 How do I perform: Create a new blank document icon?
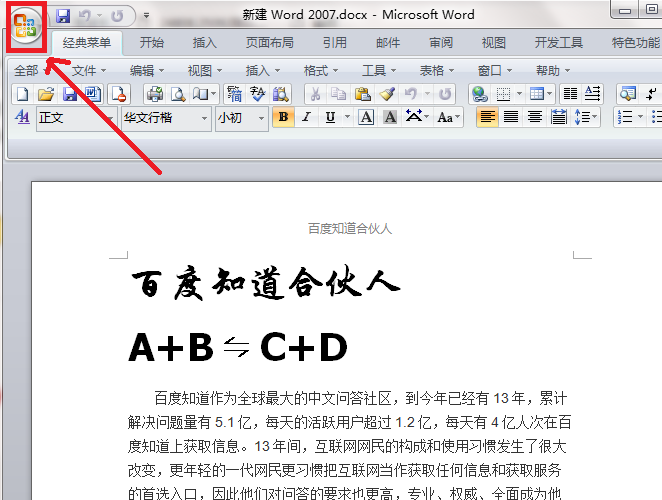[x=22, y=94]
